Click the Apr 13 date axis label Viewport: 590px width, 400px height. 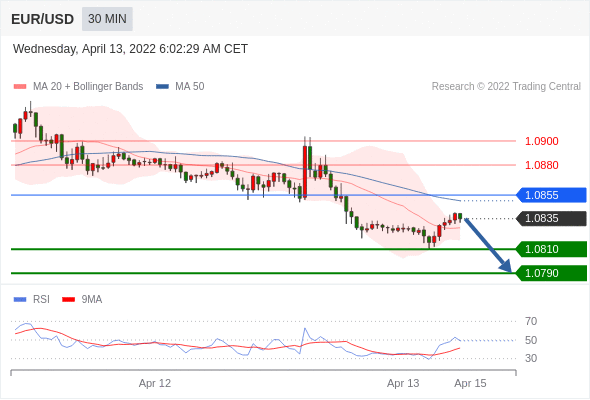point(403,383)
